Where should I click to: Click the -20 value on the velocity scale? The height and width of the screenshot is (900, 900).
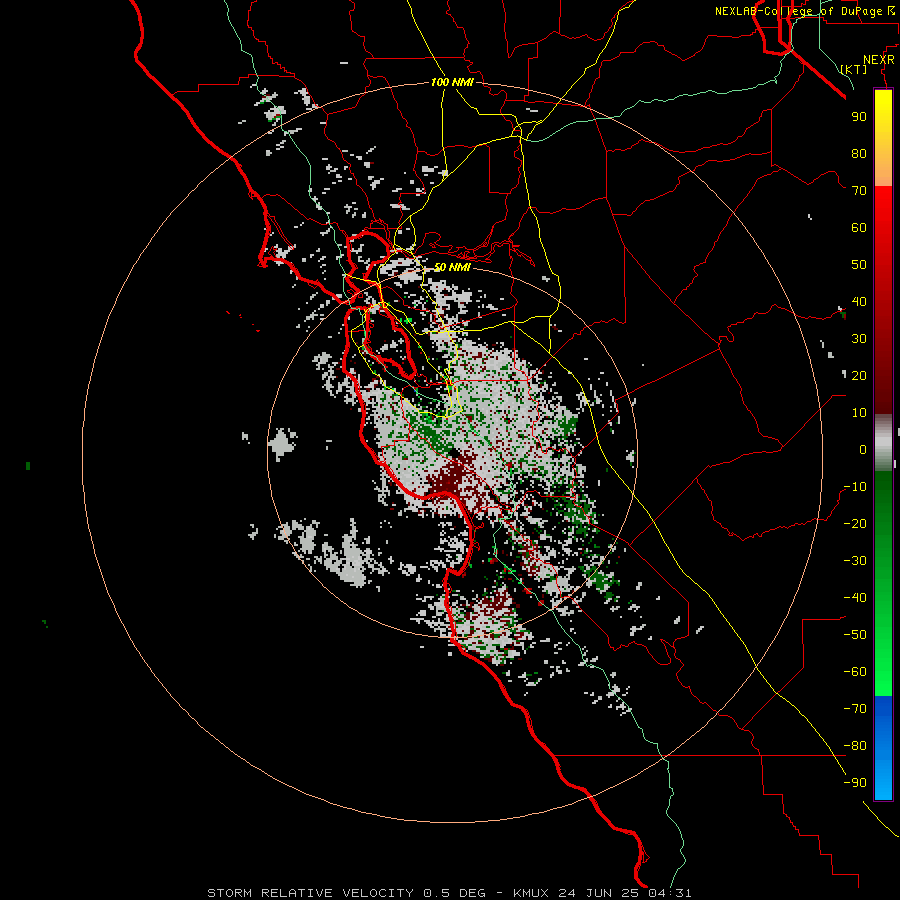tap(855, 524)
